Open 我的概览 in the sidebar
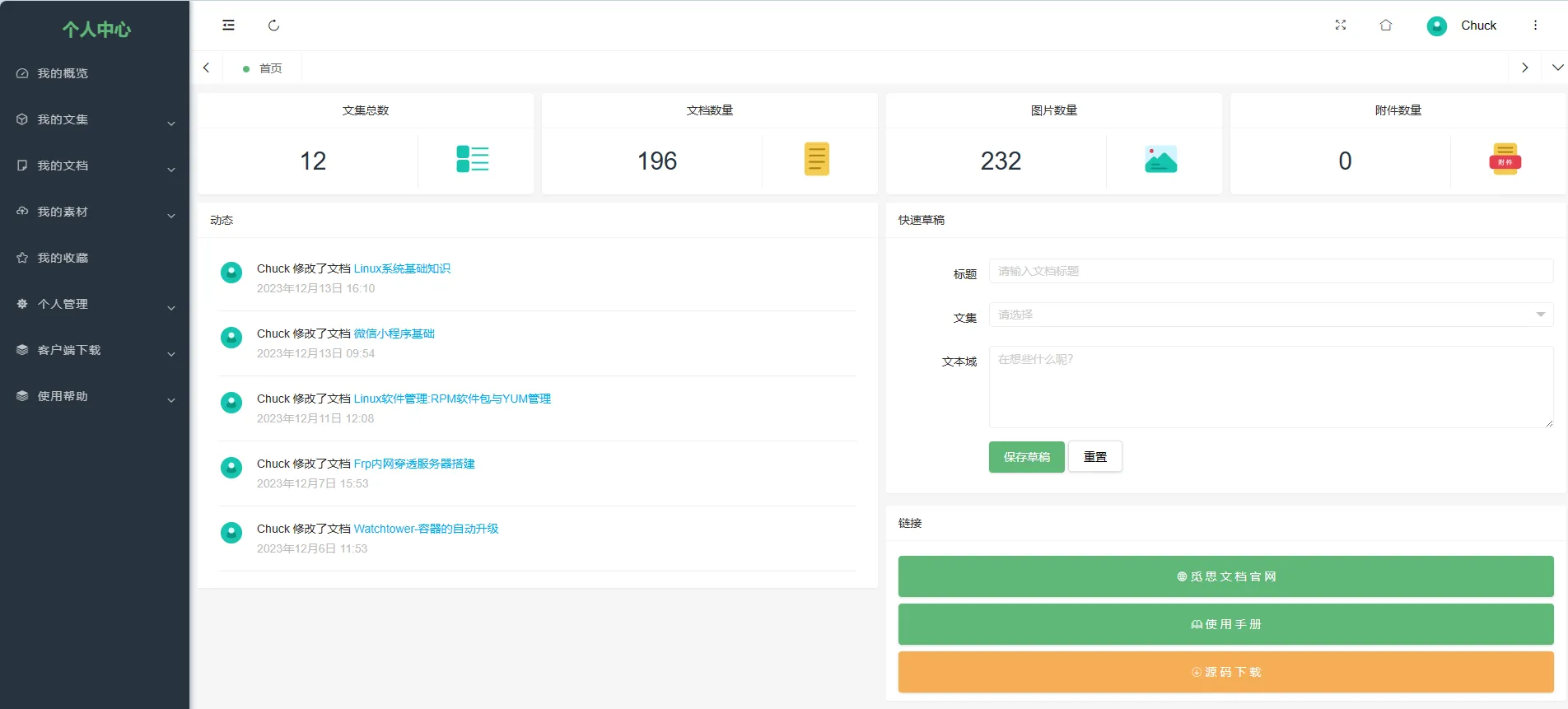Screen dimensions: 1568x709 click(x=95, y=73)
